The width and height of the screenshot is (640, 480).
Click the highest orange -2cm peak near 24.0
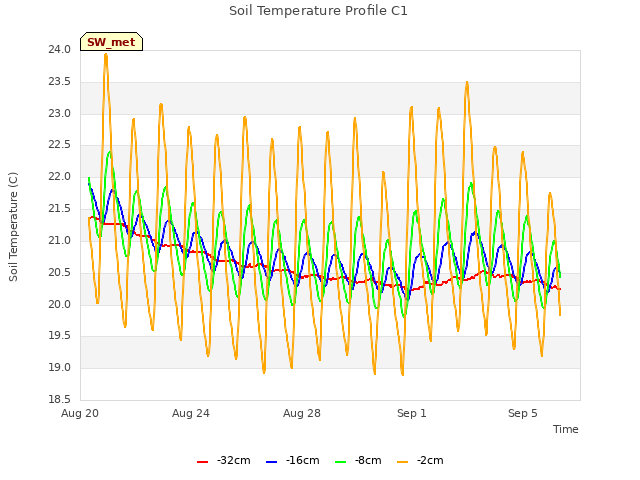(x=106, y=55)
